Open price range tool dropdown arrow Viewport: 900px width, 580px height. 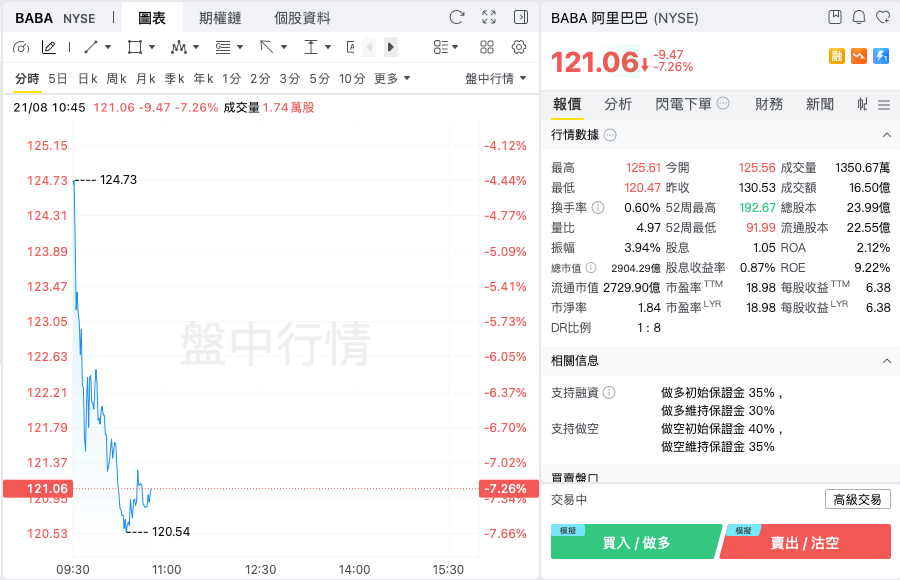click(328, 47)
